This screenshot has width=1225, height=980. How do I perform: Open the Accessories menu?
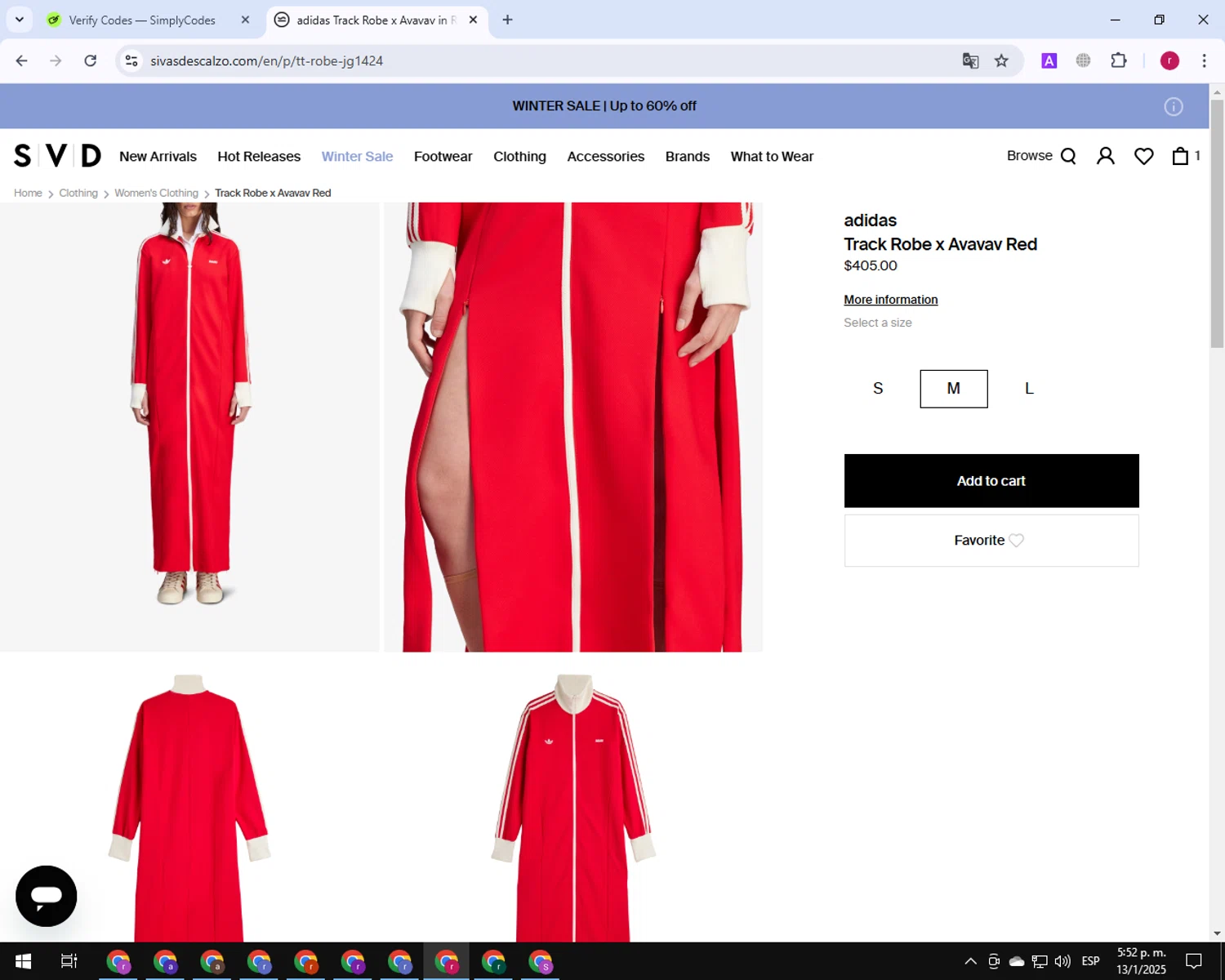click(x=606, y=156)
